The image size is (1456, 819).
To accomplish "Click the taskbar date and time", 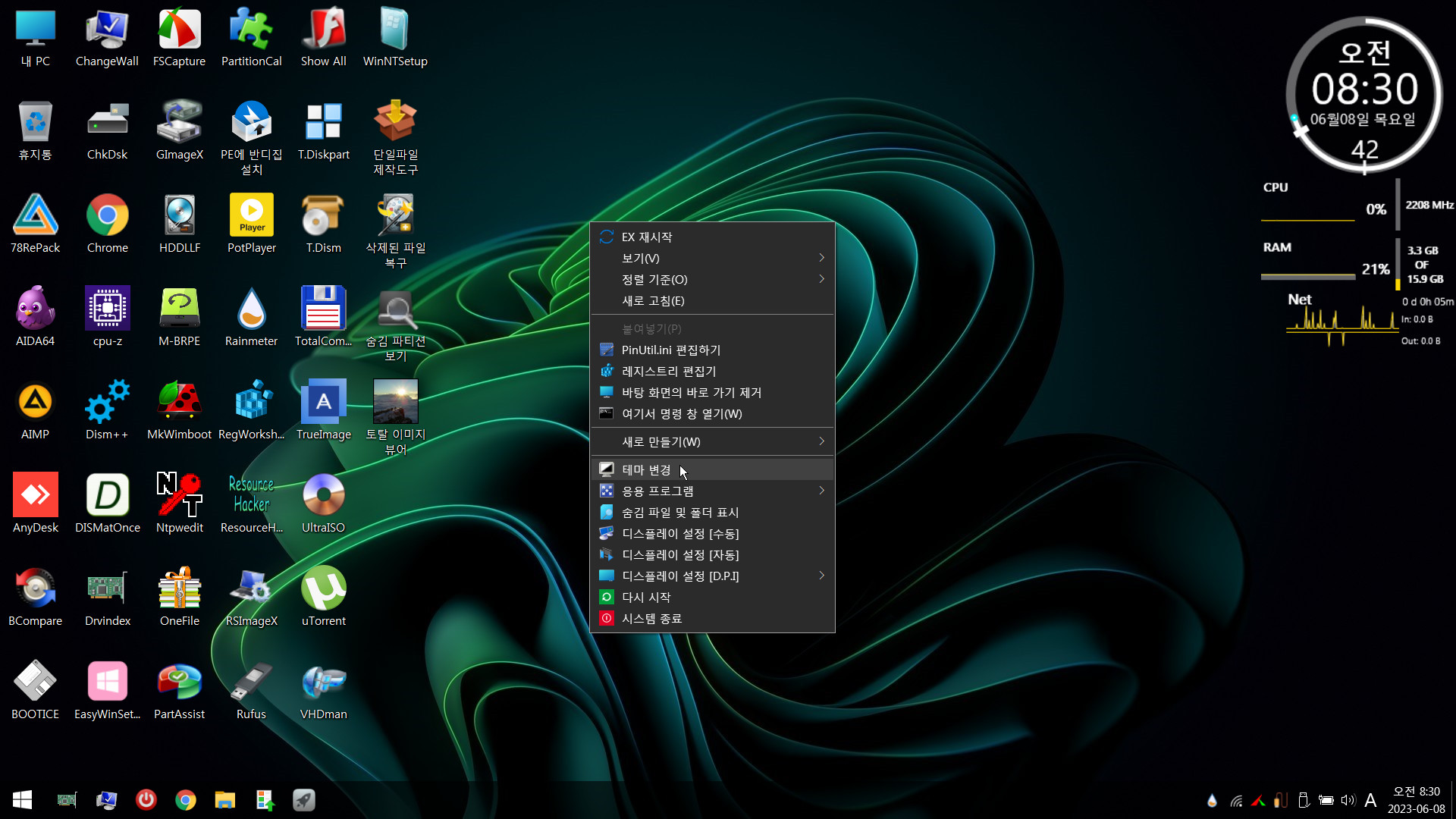I will tap(1416, 800).
